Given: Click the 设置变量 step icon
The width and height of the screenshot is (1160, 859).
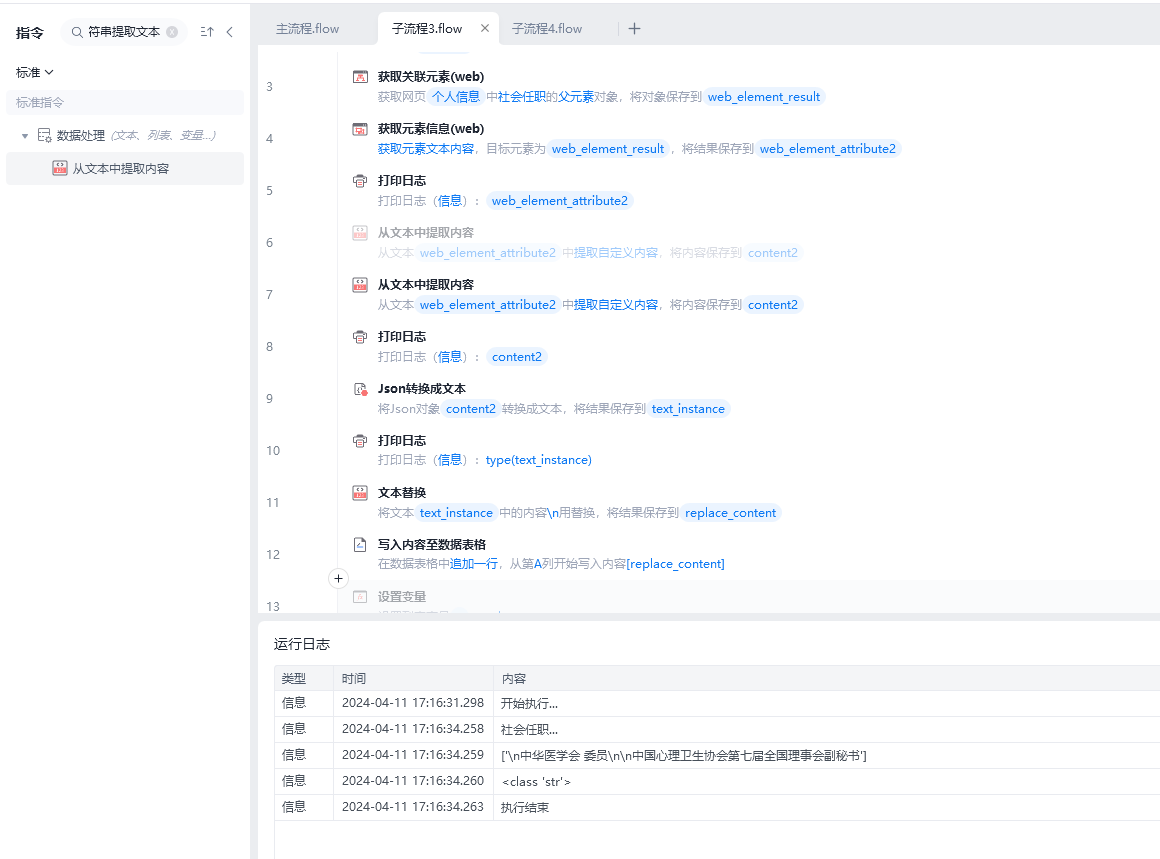Looking at the screenshot, I should pos(360,597).
